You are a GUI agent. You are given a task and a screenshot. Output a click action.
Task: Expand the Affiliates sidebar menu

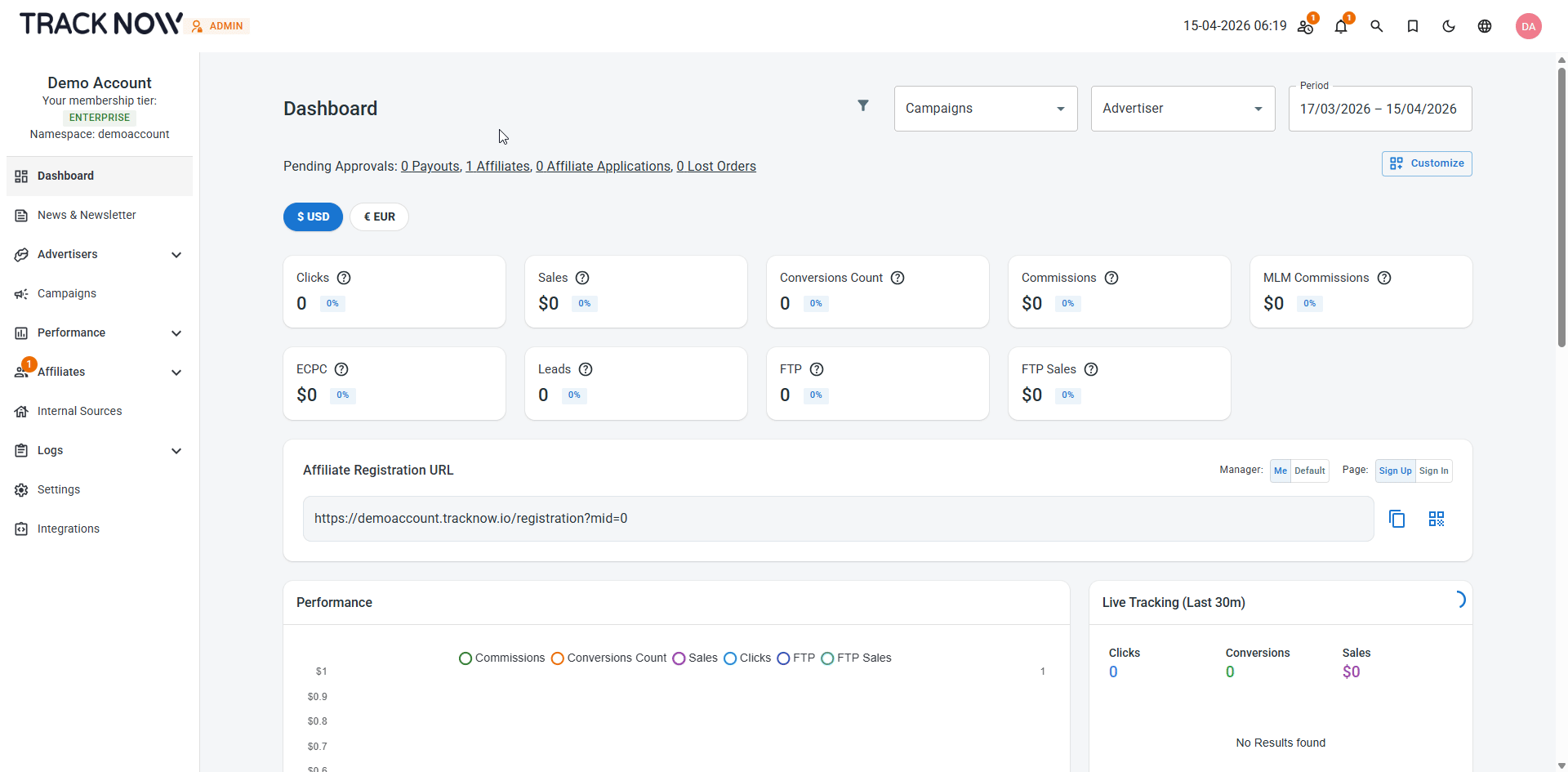[100, 372]
